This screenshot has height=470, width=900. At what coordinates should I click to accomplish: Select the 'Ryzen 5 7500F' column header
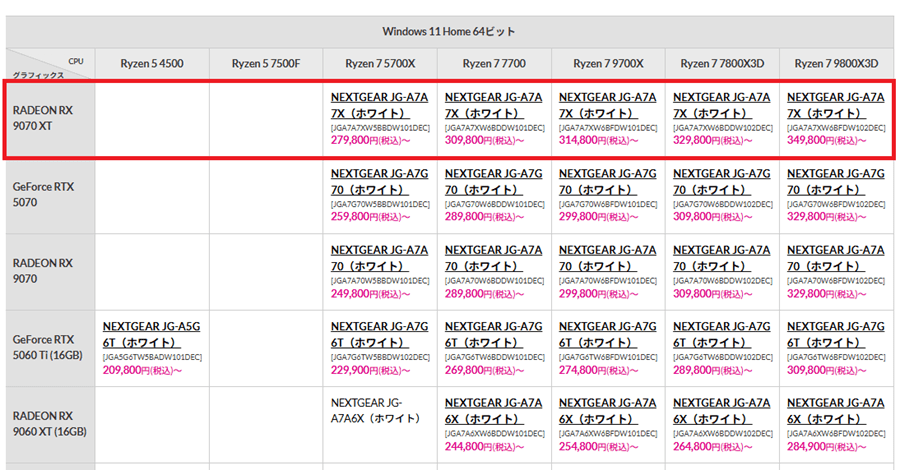point(266,64)
